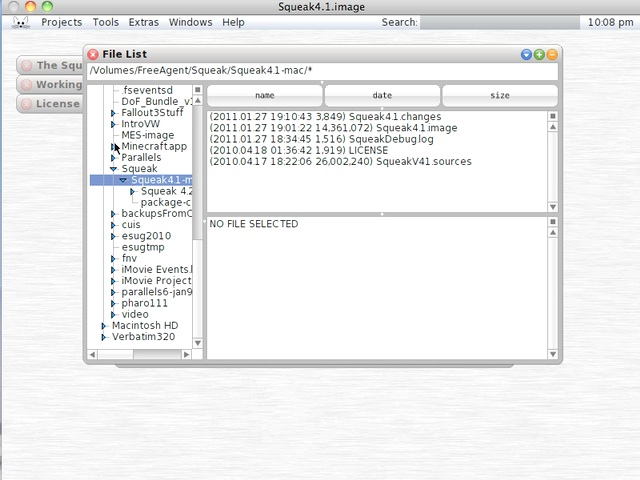Screen dimensions: 640x480
Task: Click the Squeak mouse logo icon
Action: tap(20, 22)
